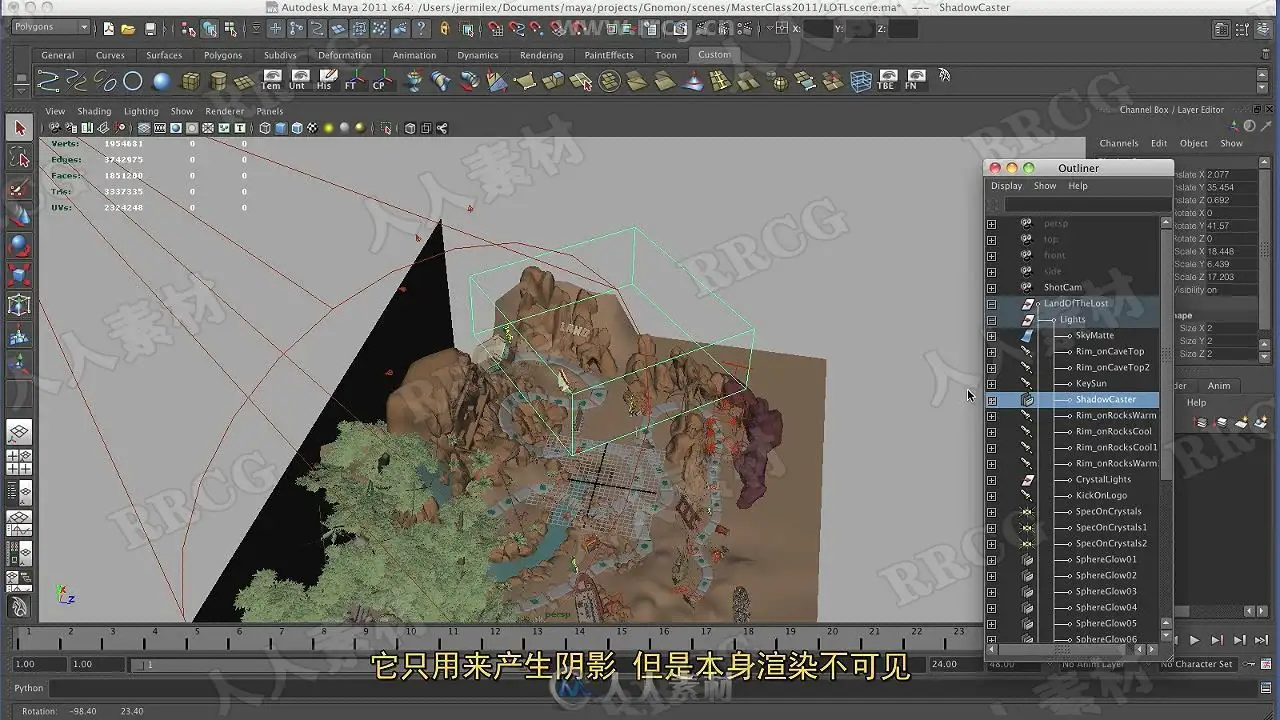Click frame 10 on the time slider
The image size is (1280, 720).
(x=411, y=632)
